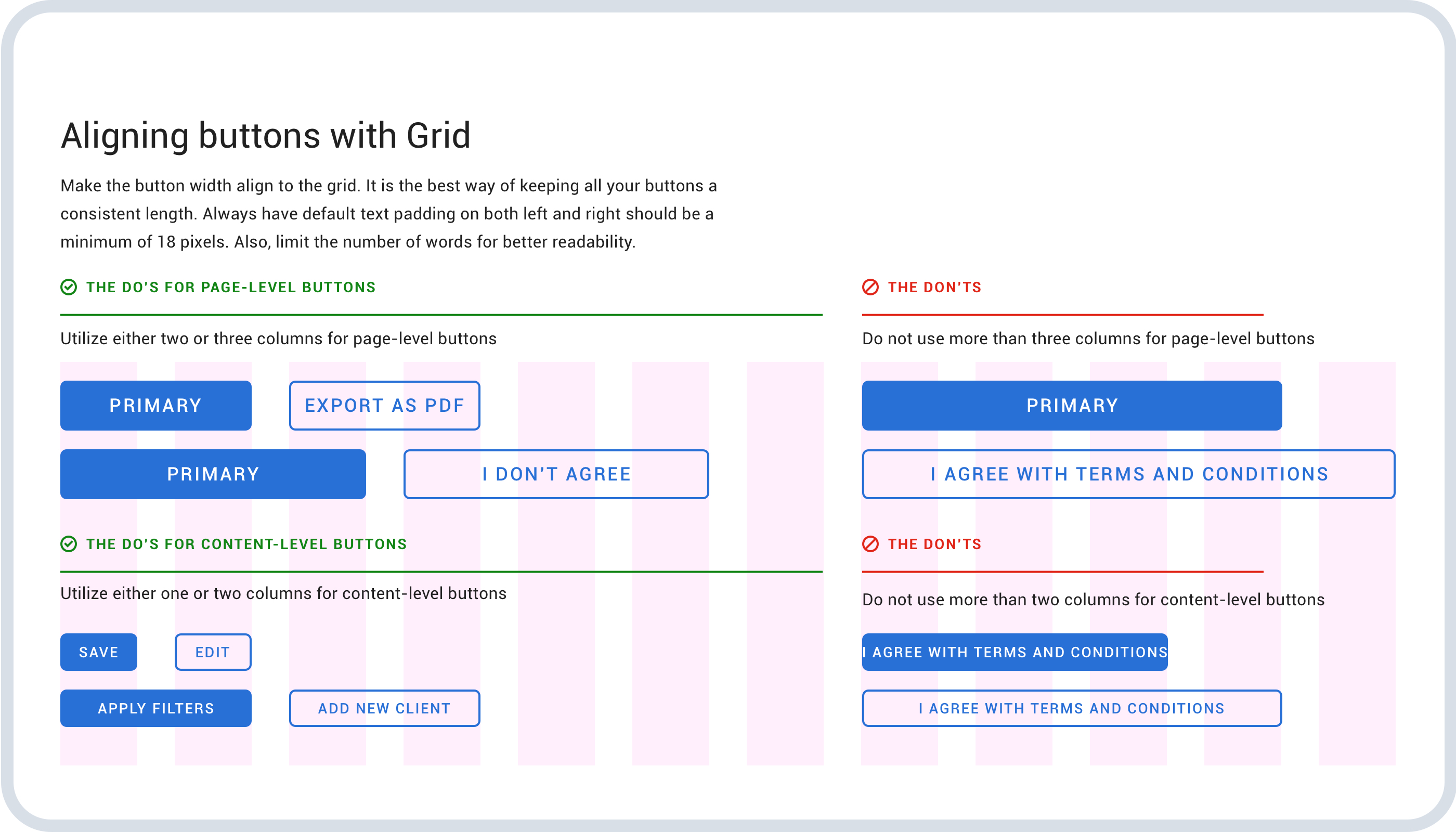Click green checkmark icon beside content-level heading

click(69, 544)
